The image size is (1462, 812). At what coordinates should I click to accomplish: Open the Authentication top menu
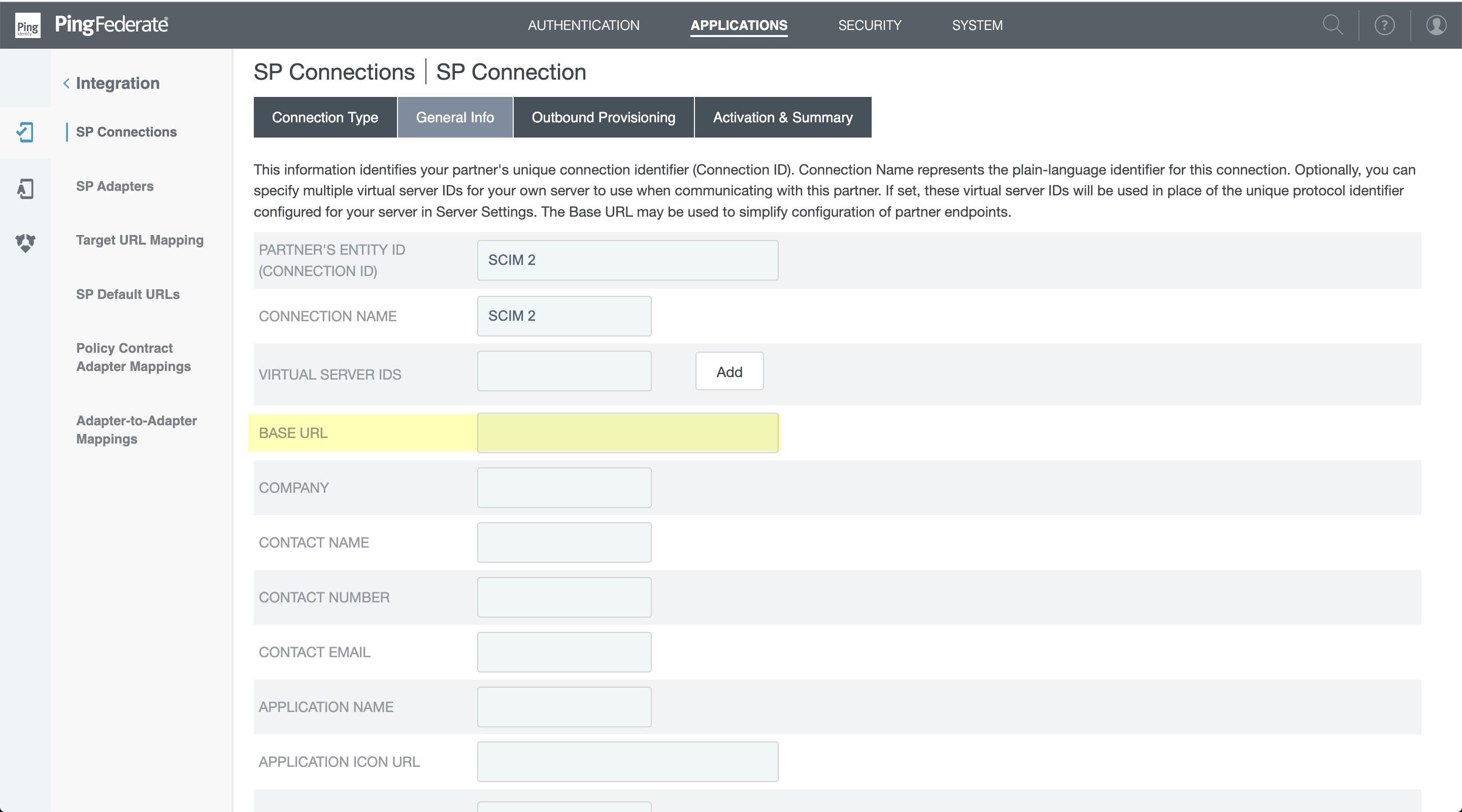click(583, 25)
